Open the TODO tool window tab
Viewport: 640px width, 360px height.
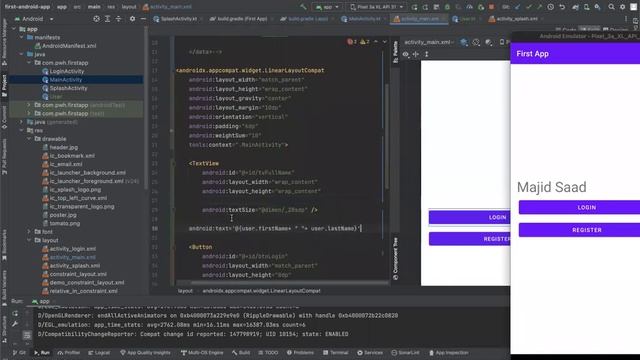(x=268, y=353)
